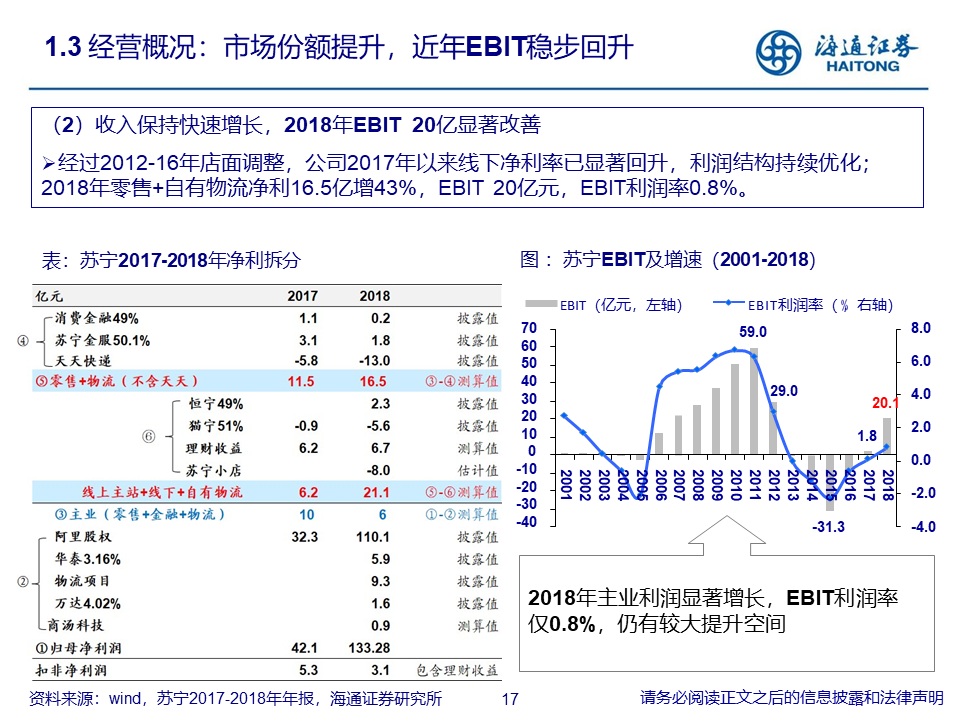Viewport: 960px width, 720px height.
Task: Click the 万达4.02% row label
Action: point(88,604)
